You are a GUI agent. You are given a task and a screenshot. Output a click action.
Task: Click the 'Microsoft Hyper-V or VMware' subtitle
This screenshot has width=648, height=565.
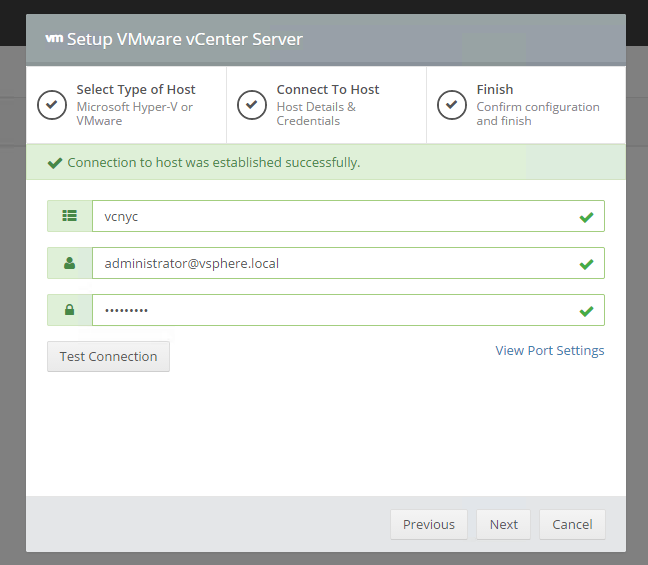tap(135, 114)
